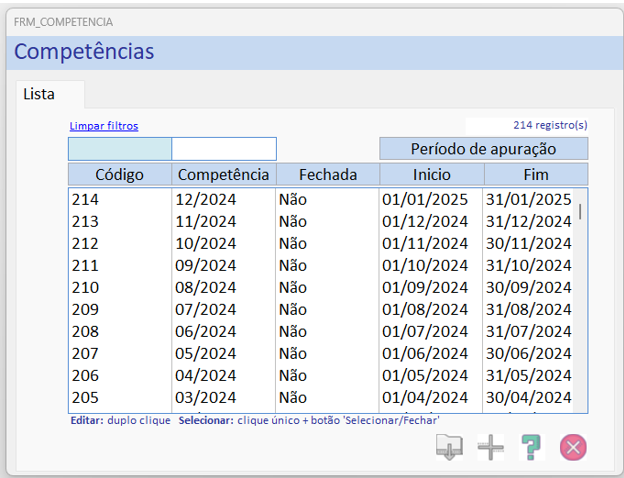
Task: Click competência cell 05/2024
Action: point(206,353)
